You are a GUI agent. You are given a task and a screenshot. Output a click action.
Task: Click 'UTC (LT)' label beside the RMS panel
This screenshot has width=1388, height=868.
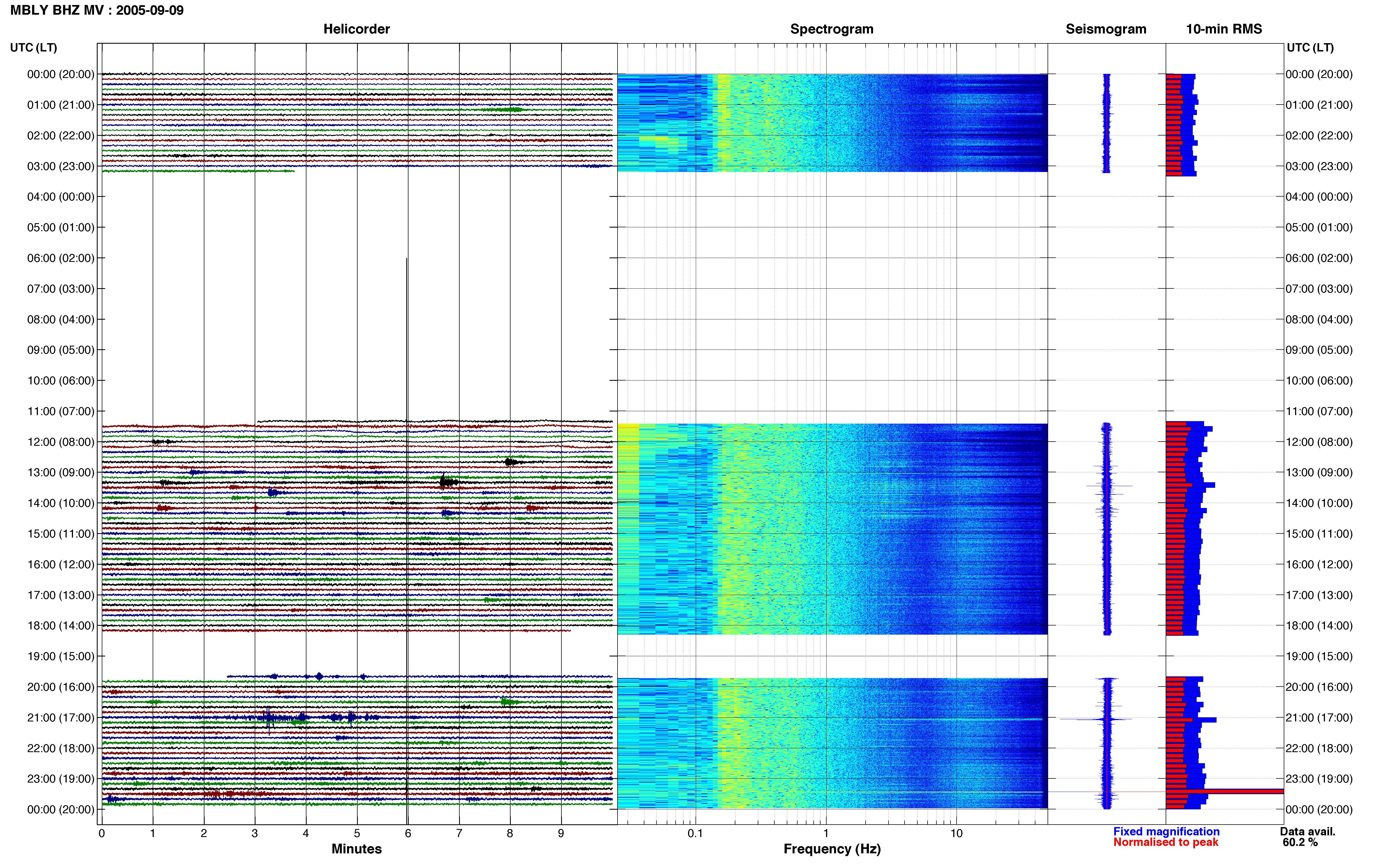[1310, 48]
